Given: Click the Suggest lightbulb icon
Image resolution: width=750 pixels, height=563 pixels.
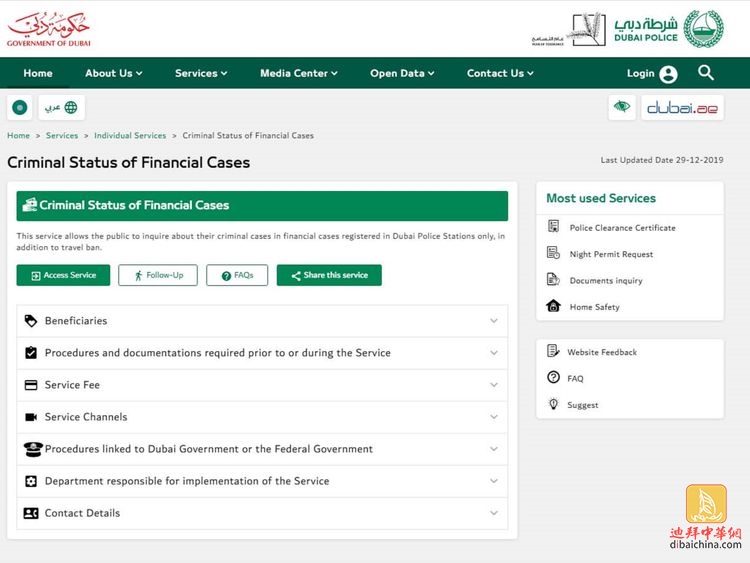Looking at the screenshot, I should (x=553, y=404).
